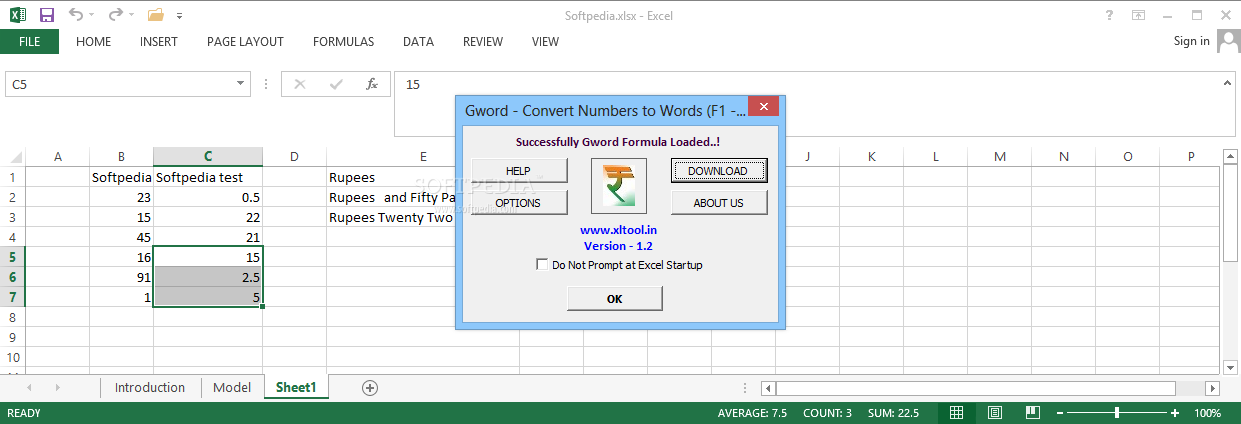Customize Quick Access Toolbar dropdown
This screenshot has height=424, width=1241.
coord(179,16)
